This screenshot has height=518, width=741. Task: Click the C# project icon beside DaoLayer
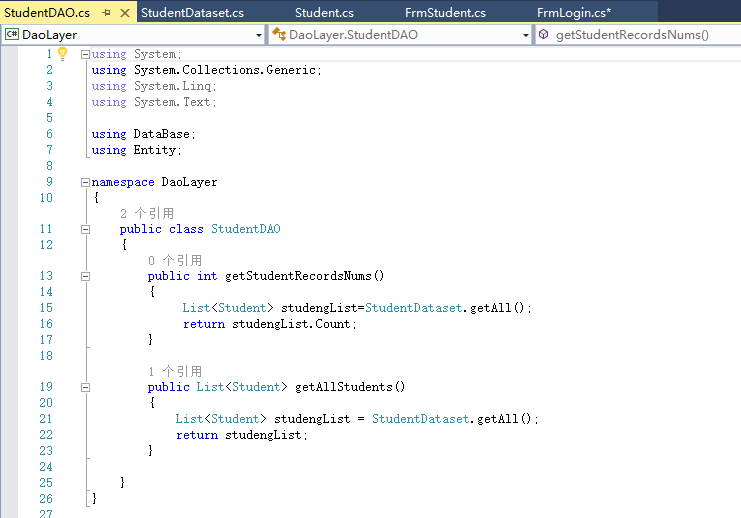click(x=12, y=35)
